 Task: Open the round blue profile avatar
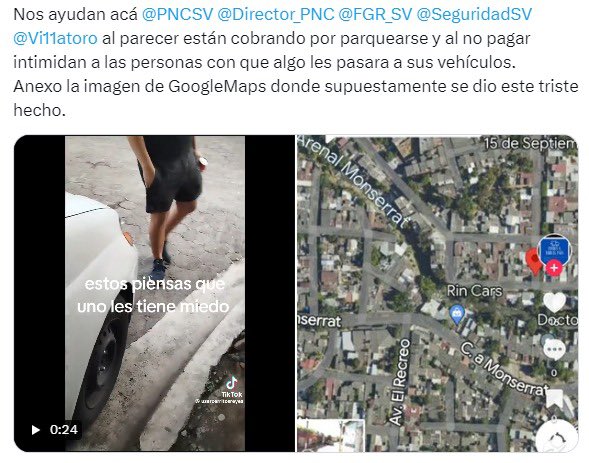tap(554, 249)
